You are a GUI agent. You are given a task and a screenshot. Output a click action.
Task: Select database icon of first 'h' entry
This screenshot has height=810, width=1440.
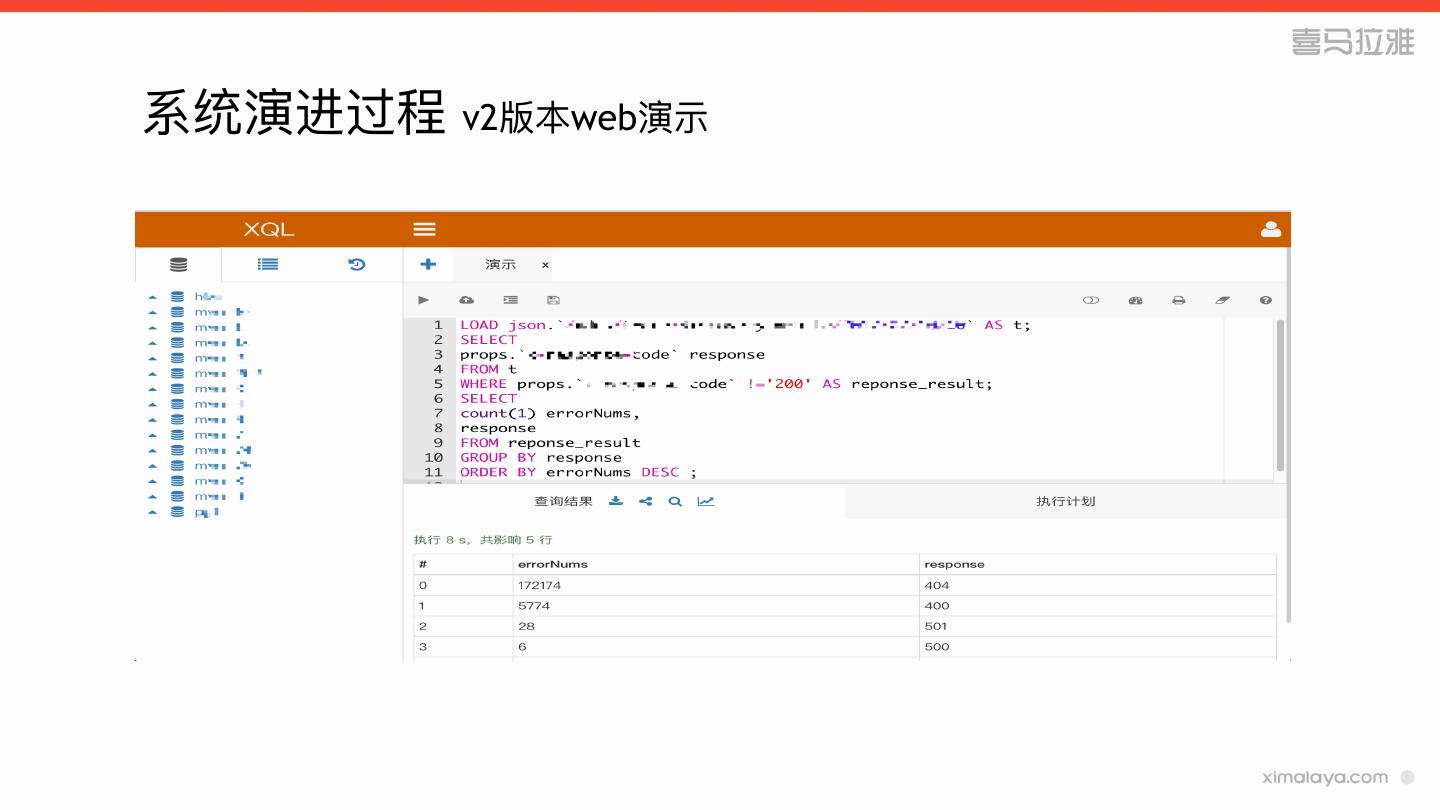[177, 297]
